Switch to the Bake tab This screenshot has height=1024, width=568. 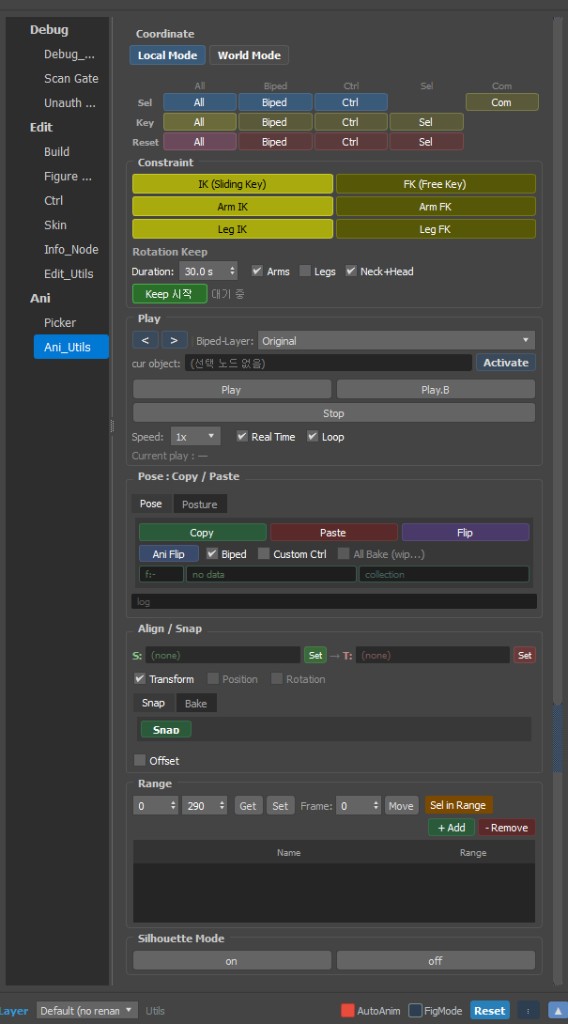(196, 703)
